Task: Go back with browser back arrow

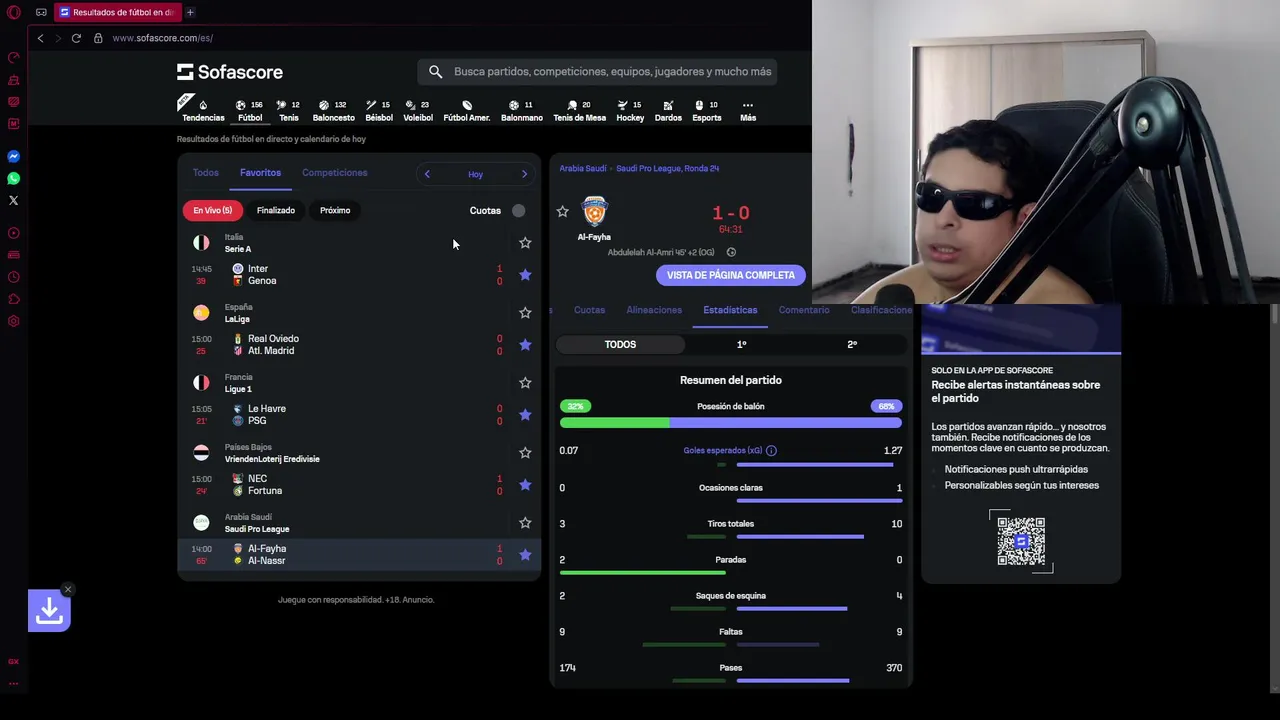Action: [x=40, y=38]
